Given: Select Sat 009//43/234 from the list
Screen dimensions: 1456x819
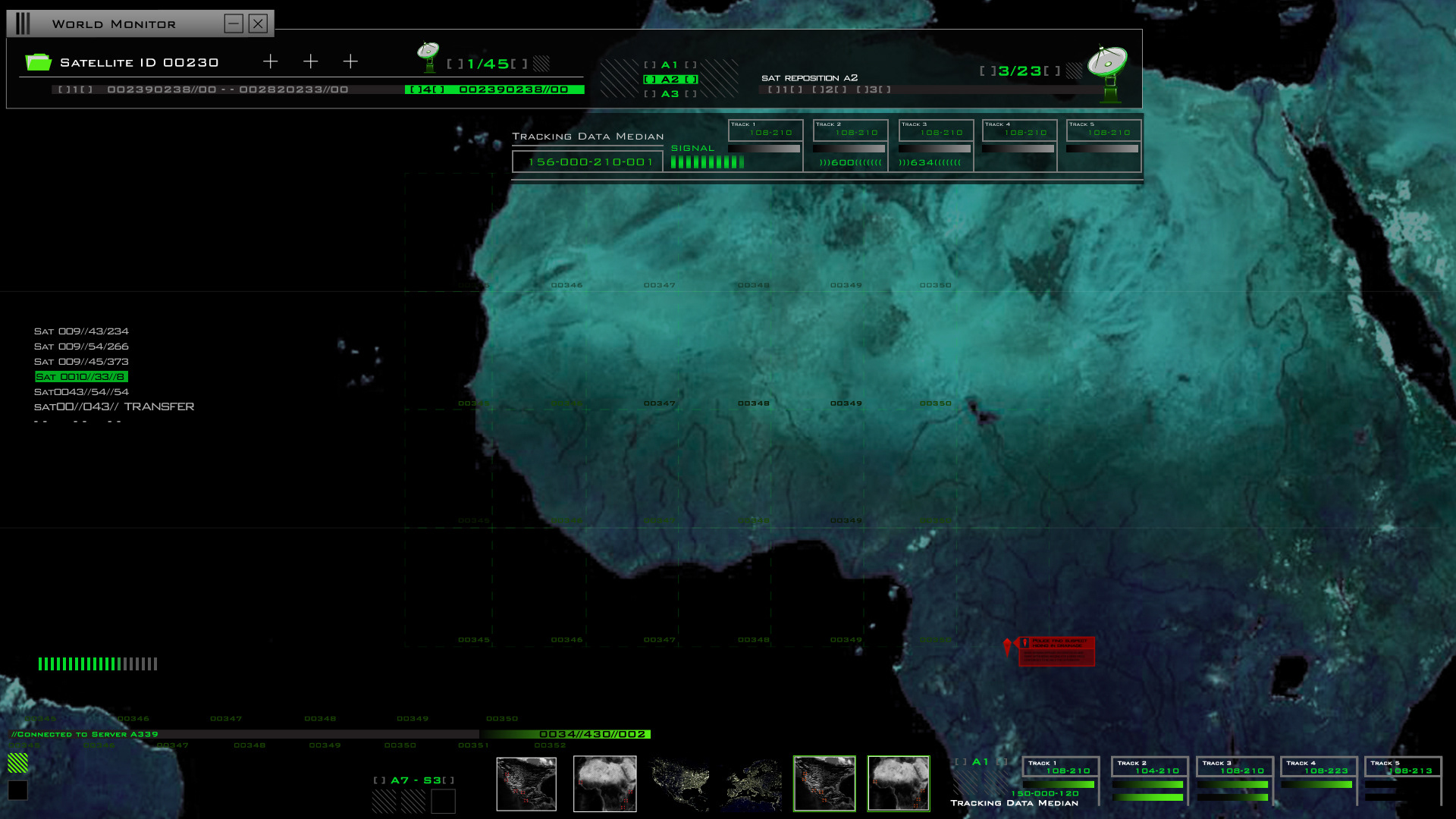Looking at the screenshot, I should click(x=81, y=331).
